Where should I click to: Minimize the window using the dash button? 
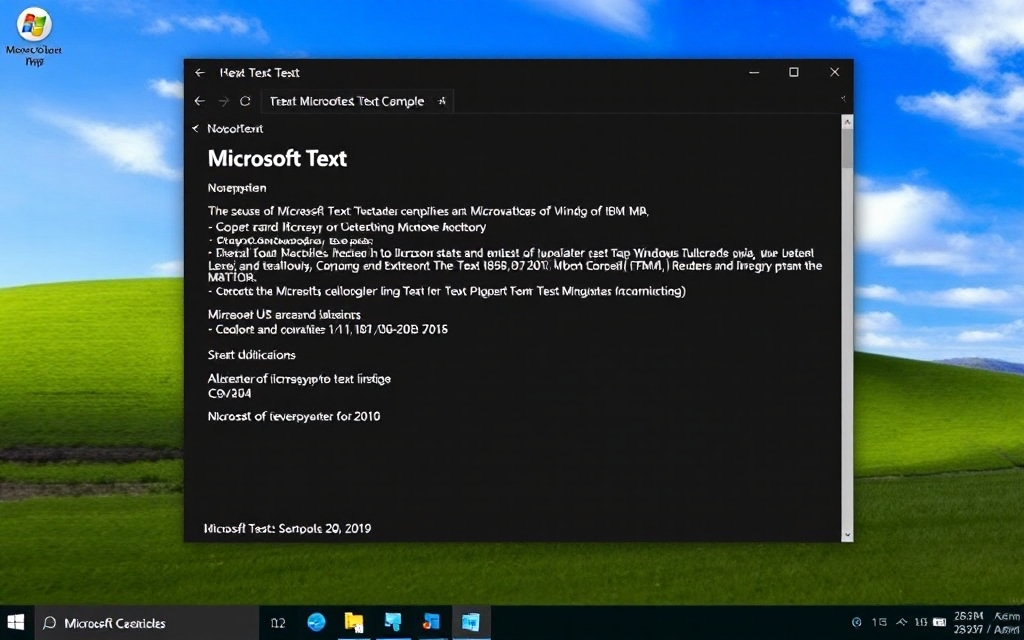754,72
